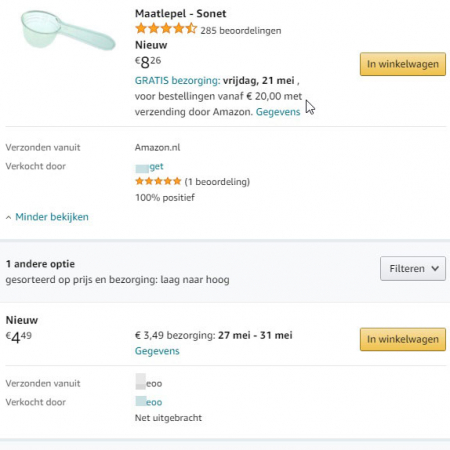Open Gegevens link under €3,49 bezorging
Screen dimensions: 450x450
tap(157, 351)
